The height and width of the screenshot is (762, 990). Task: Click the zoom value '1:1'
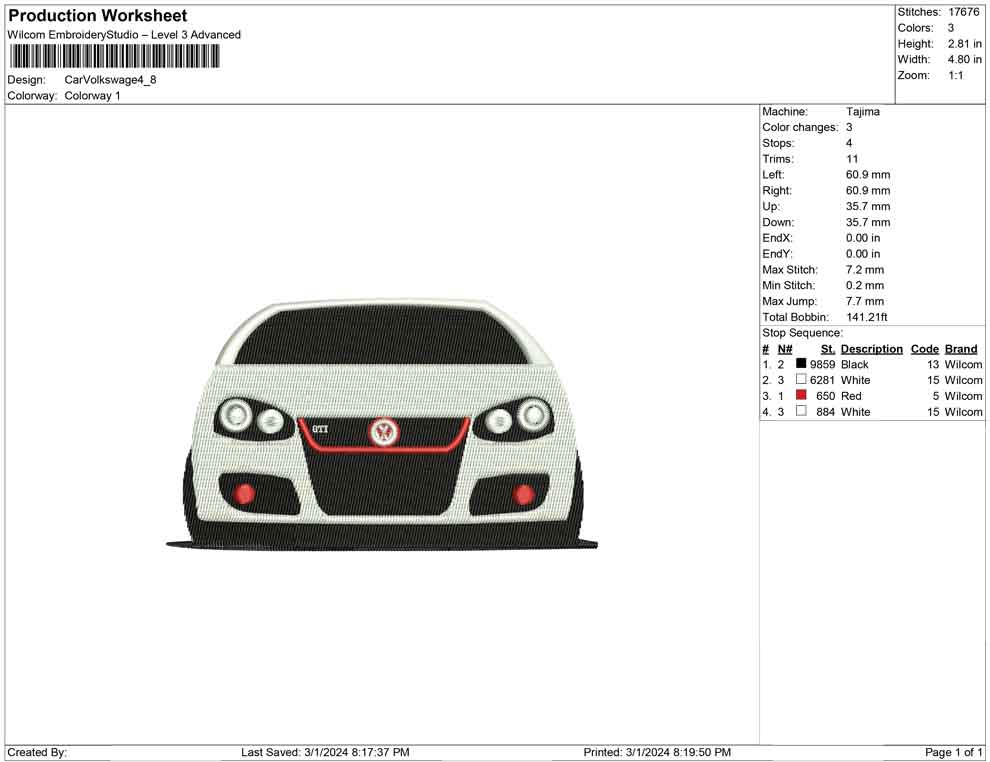coord(956,75)
